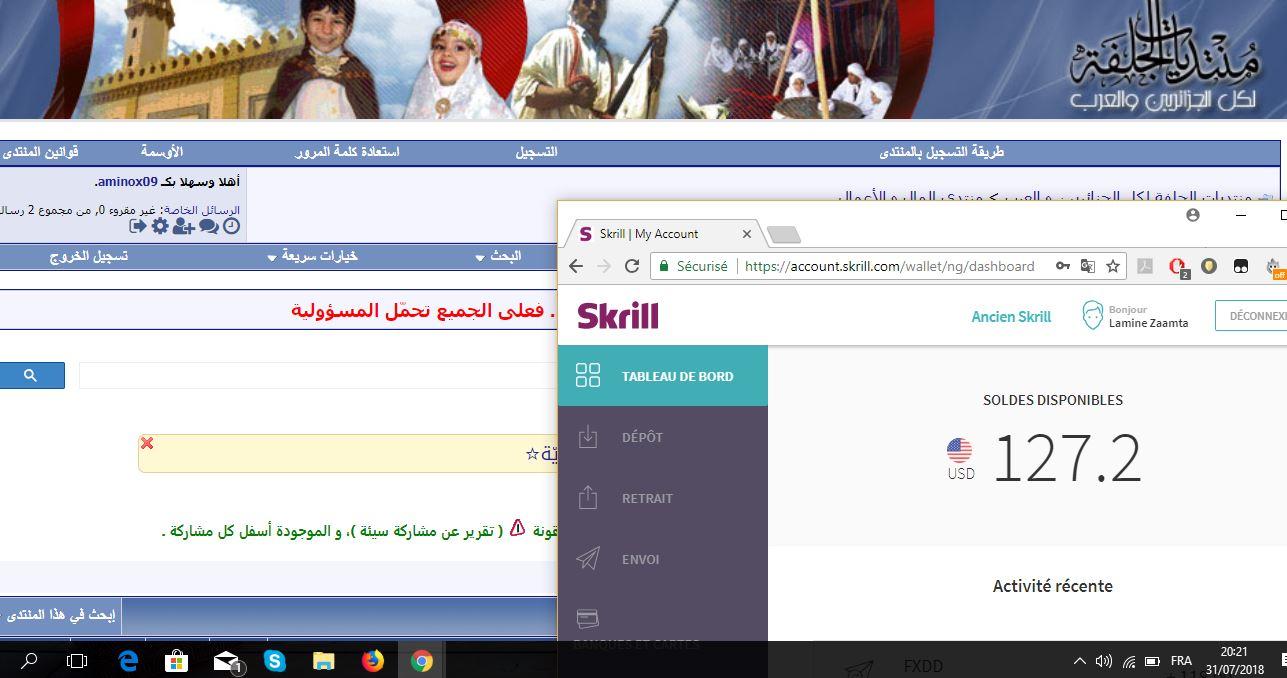Click the forum add-friend icon
Viewport: 1287px width, 678px height.
(183, 227)
